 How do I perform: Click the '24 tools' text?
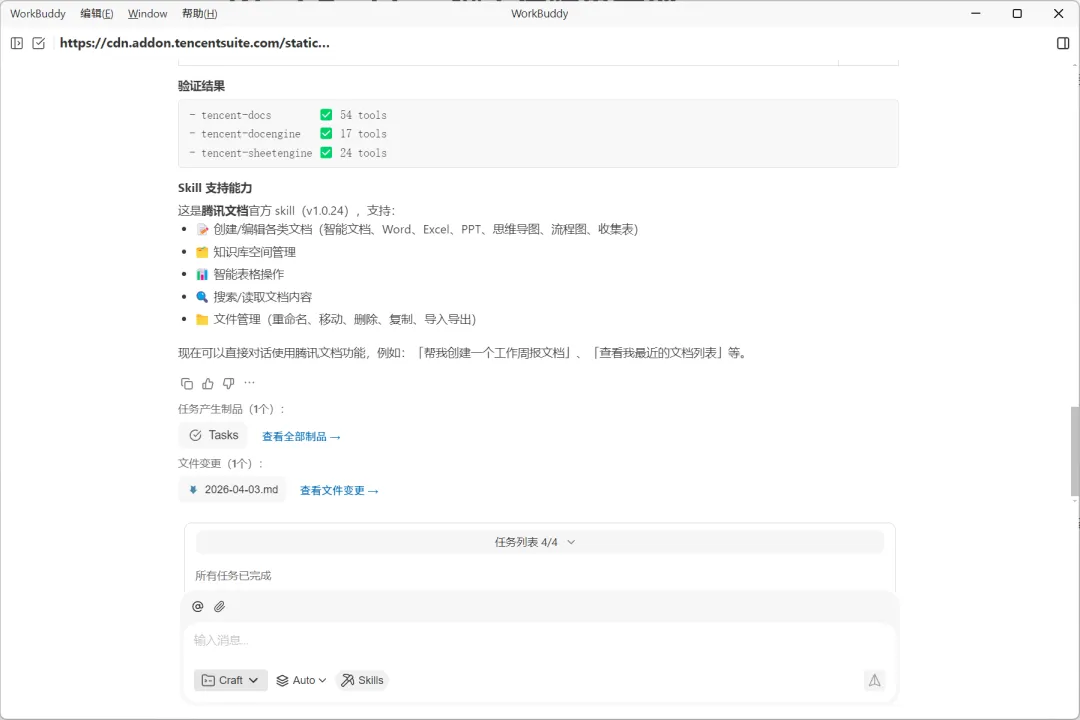[x=363, y=153]
